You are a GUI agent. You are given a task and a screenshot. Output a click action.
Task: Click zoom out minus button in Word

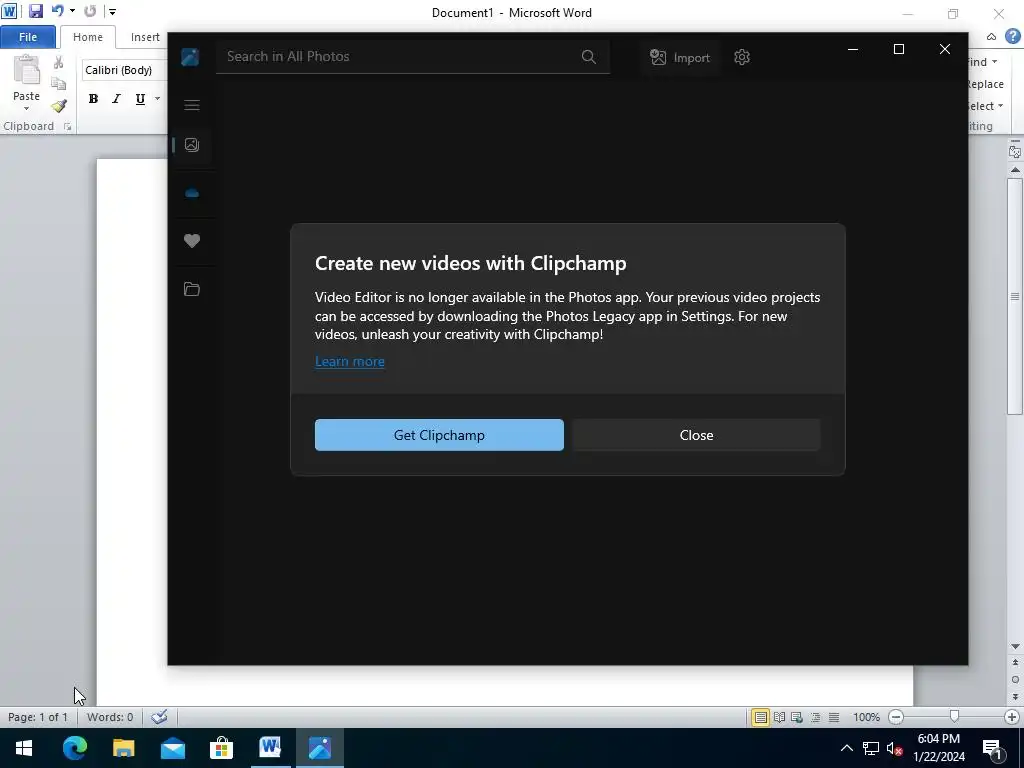pyautogui.click(x=896, y=717)
